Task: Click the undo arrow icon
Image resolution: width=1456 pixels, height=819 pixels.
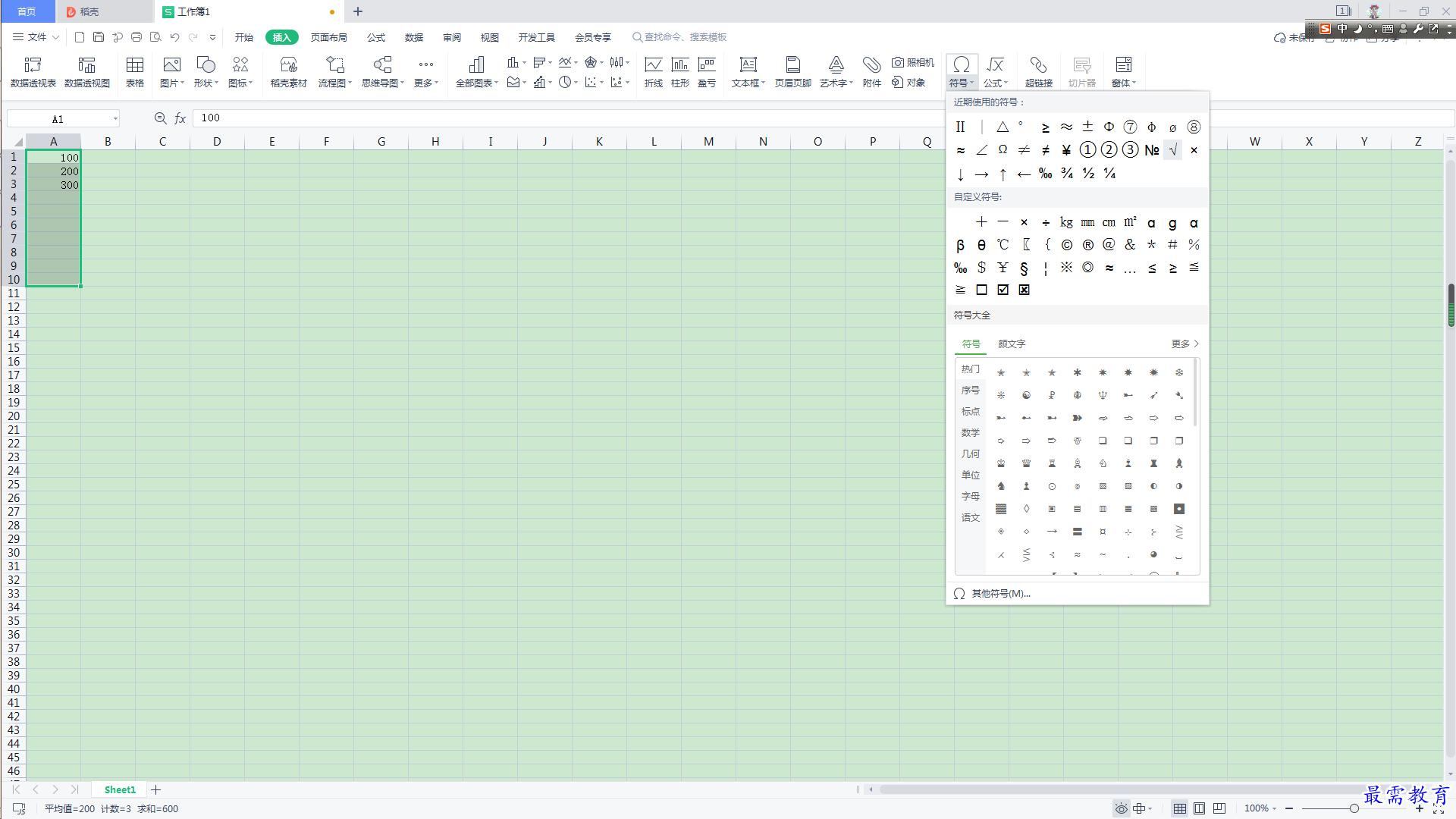Action: coord(174,37)
